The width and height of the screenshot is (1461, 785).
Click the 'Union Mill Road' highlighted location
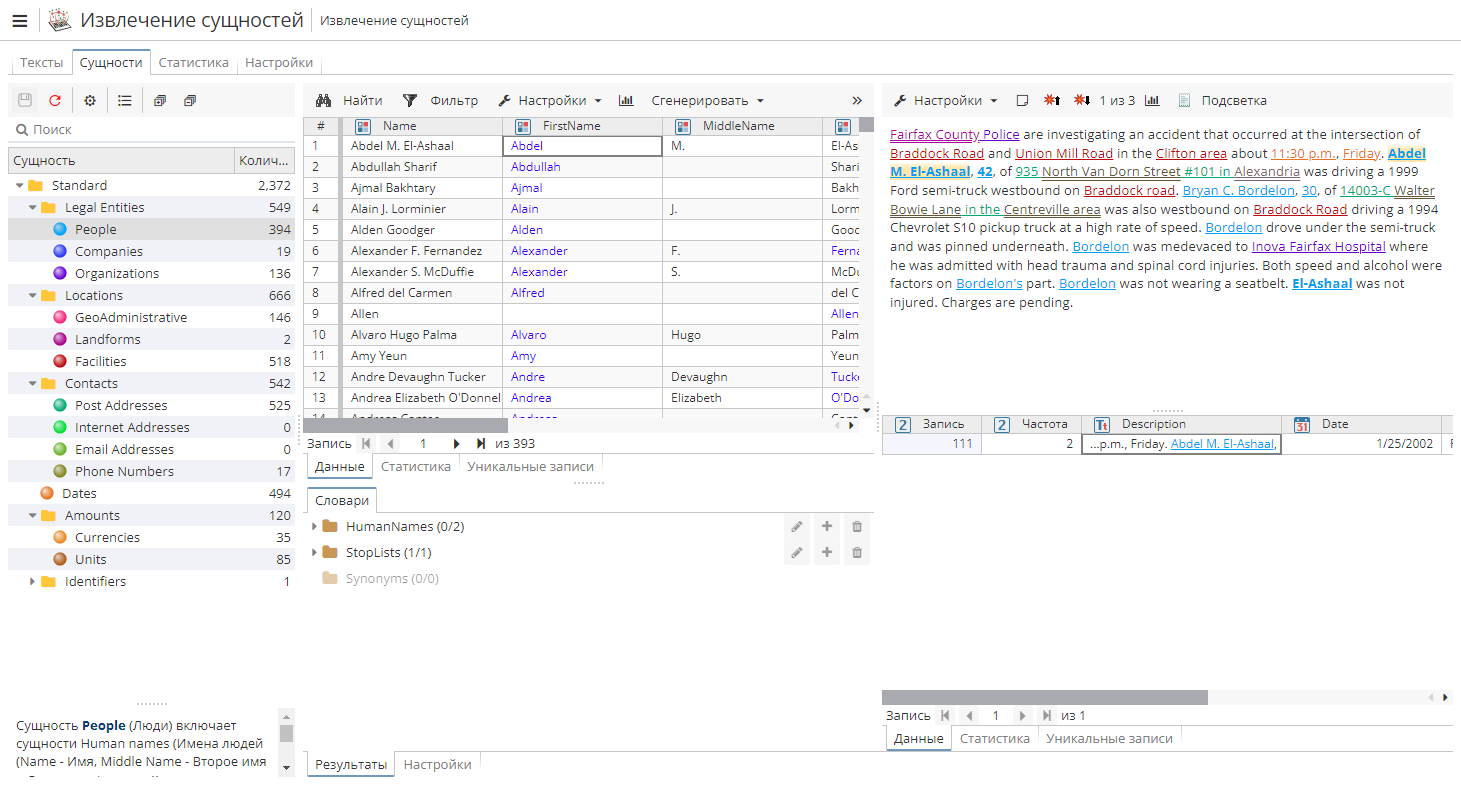(x=1064, y=154)
